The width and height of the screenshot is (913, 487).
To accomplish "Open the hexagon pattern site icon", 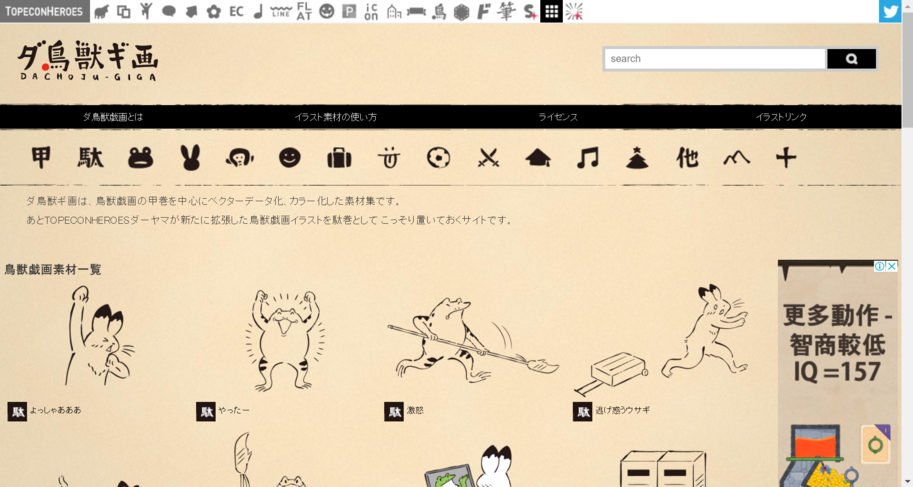I will click(x=461, y=12).
